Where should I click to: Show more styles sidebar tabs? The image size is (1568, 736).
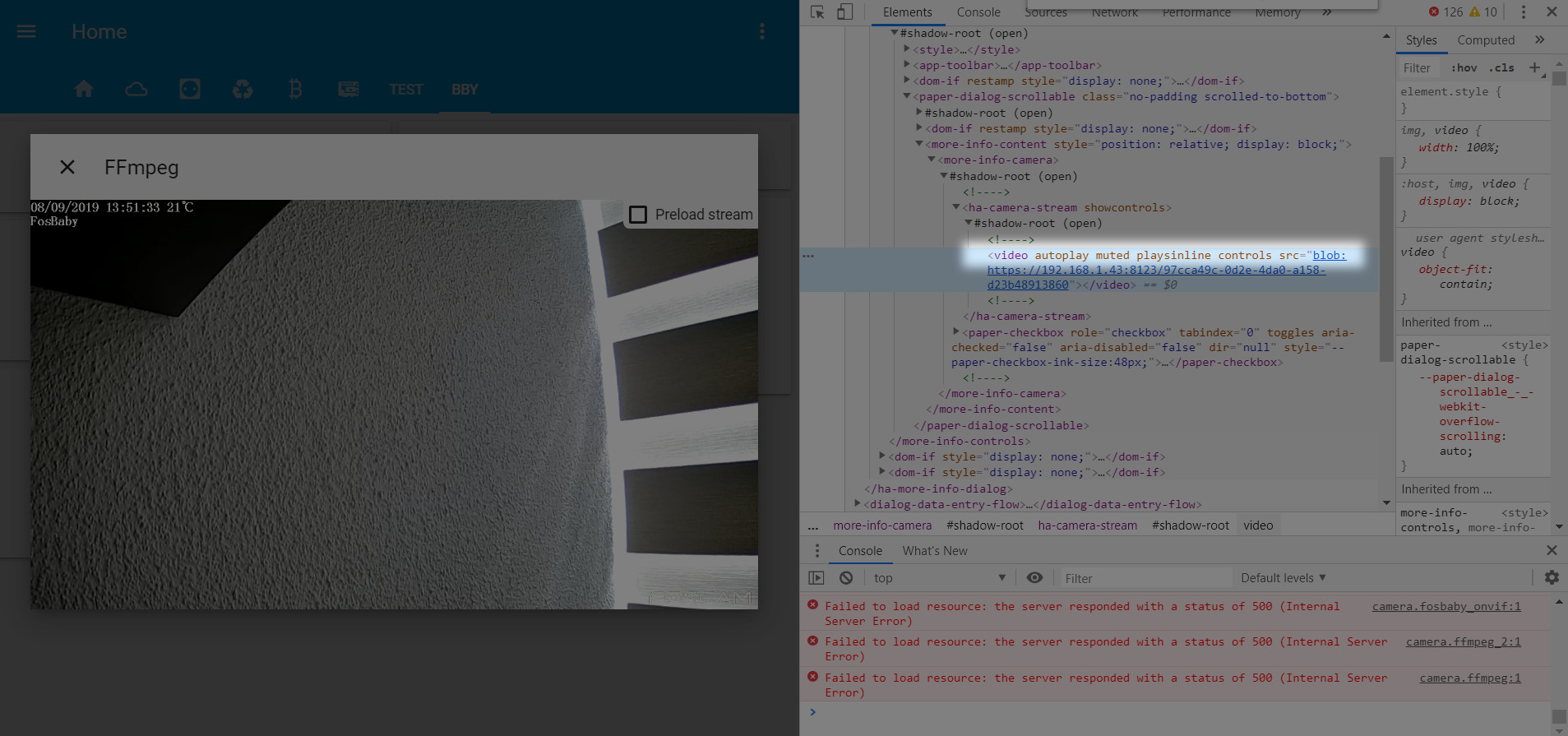pos(1539,39)
